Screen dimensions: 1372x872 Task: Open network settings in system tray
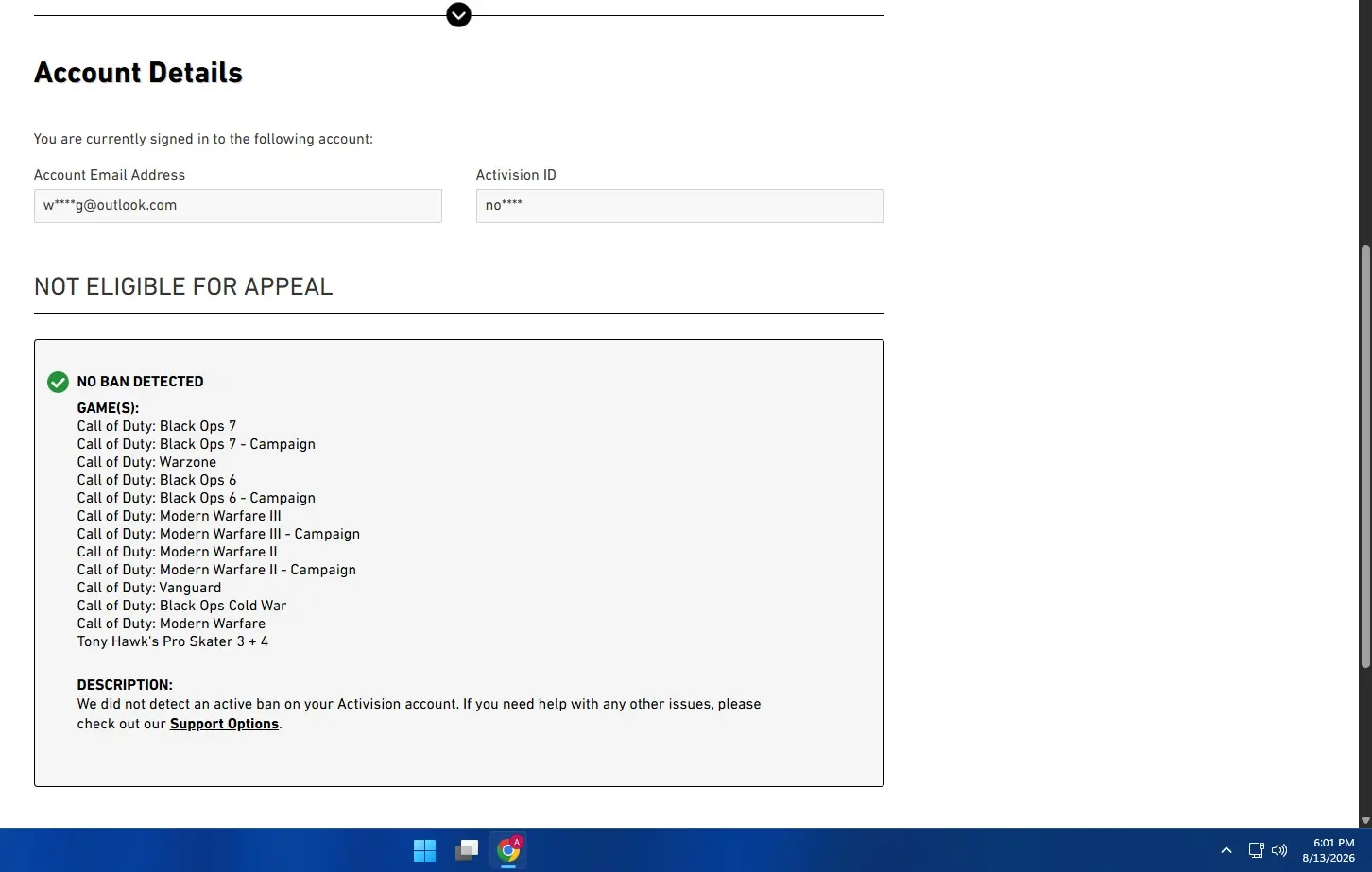pos(1256,850)
